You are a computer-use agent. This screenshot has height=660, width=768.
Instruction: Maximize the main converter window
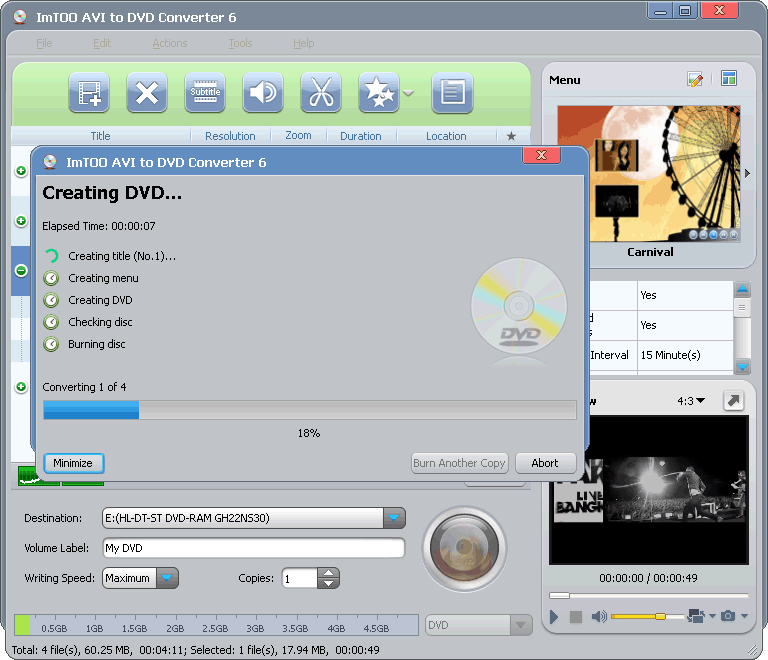click(685, 10)
